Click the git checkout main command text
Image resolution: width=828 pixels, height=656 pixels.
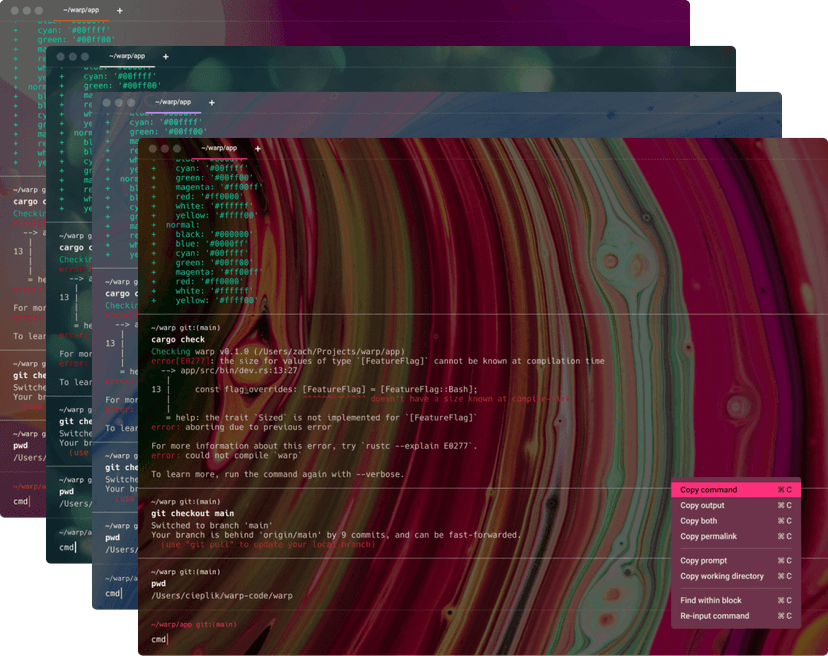(193, 514)
